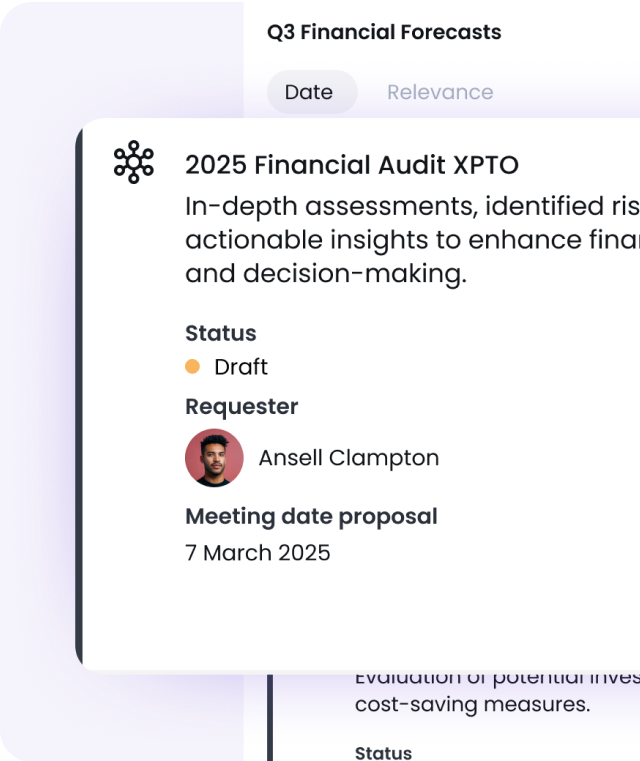Screen dimensions: 640x761
Task: Click the Q3 Financial Forecasts heading
Action: click(384, 32)
